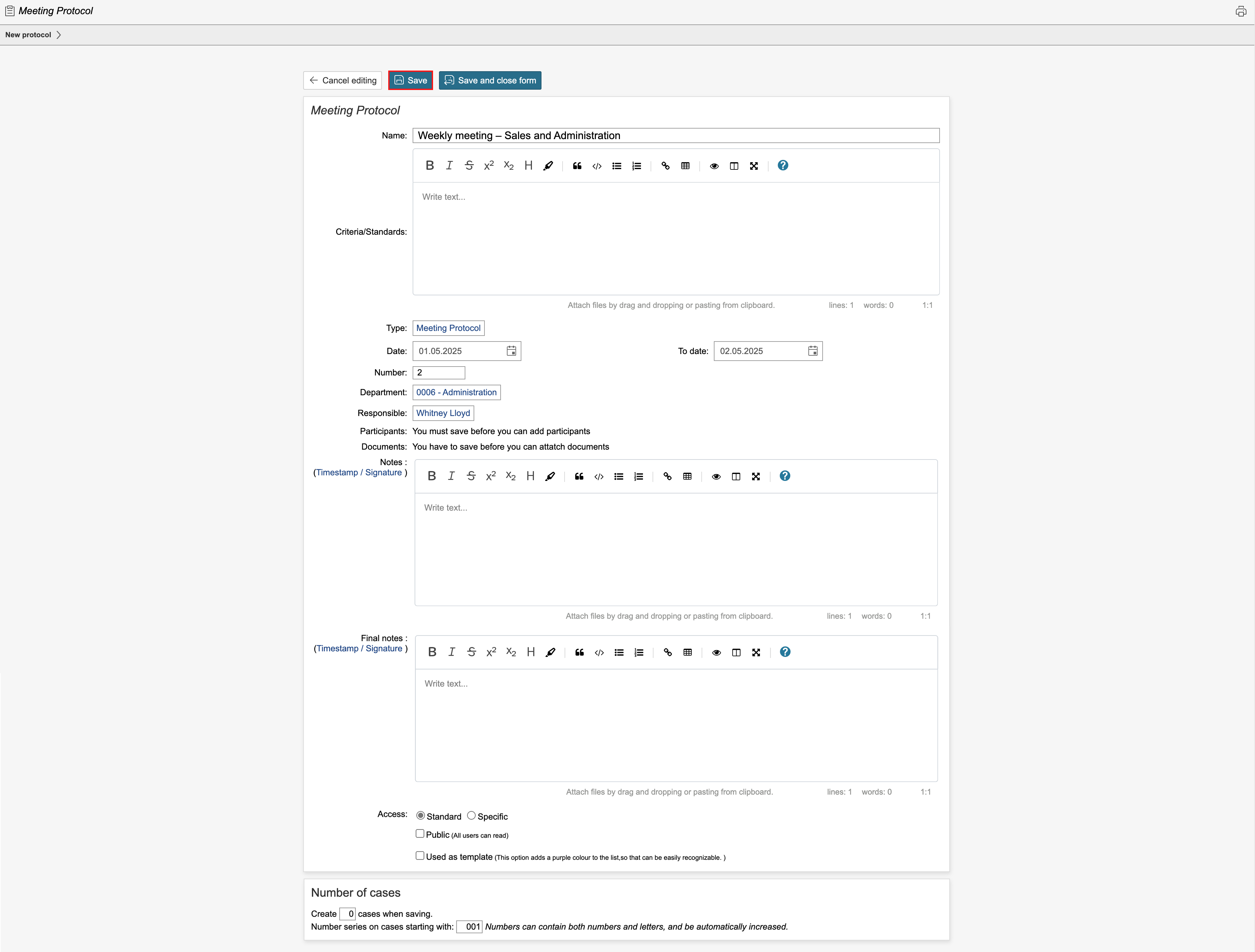Viewport: 1255px width, 952px height.
Task: Select the Specific access radio button
Action: coord(471,815)
